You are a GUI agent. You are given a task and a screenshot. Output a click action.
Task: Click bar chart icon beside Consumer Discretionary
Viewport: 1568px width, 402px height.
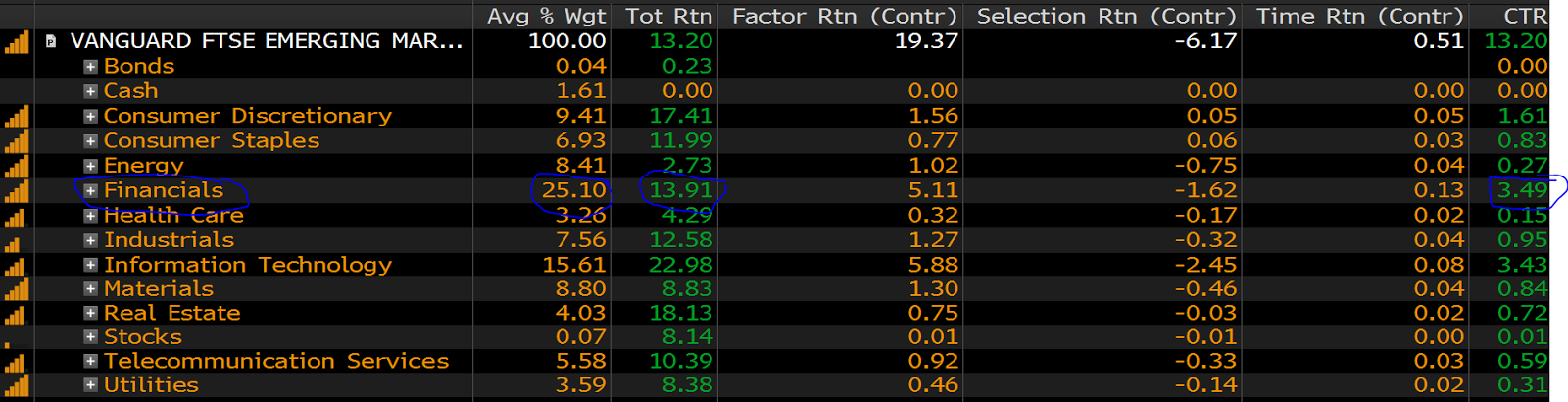point(17,116)
